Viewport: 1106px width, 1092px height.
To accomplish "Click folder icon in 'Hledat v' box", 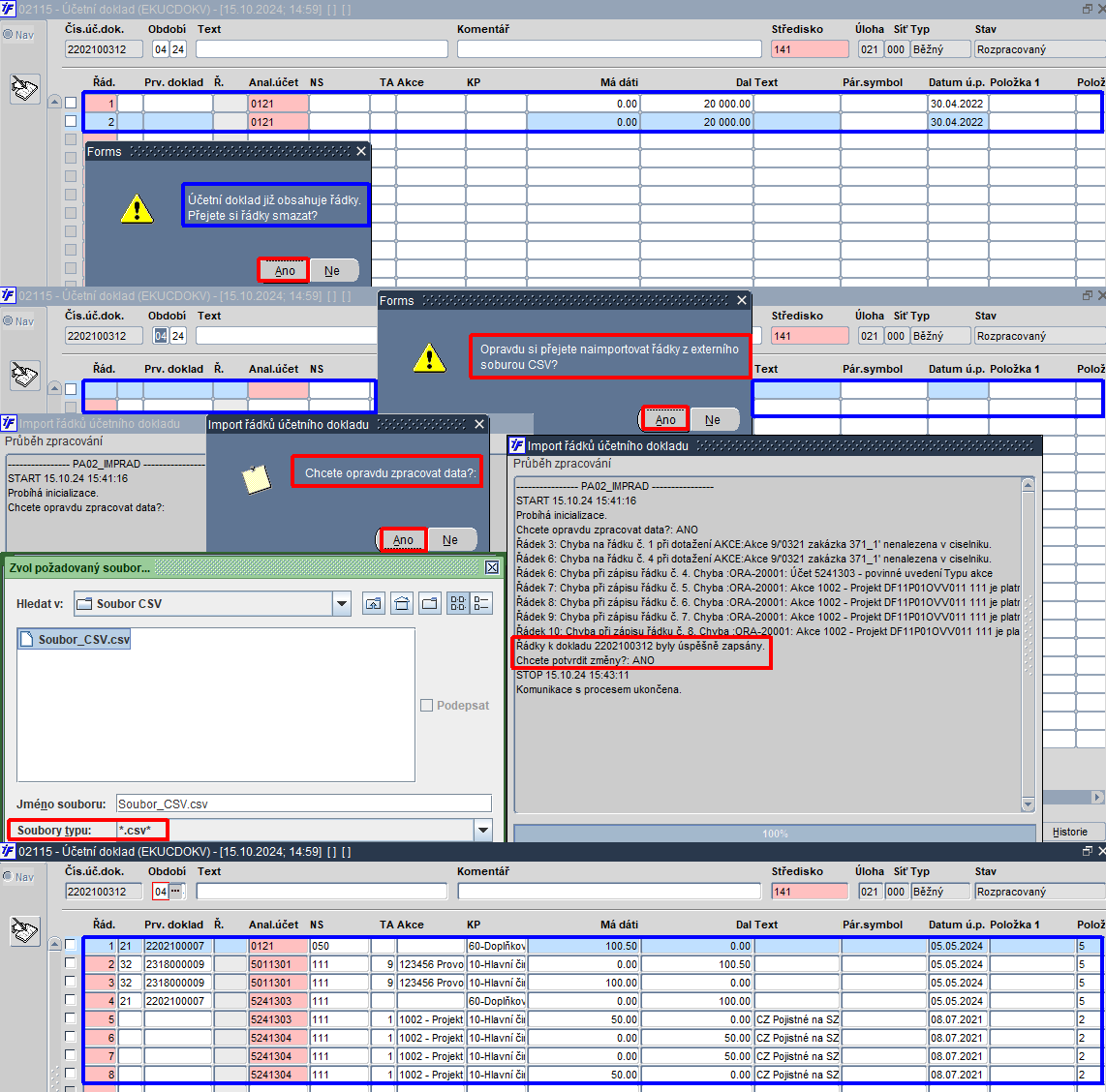I will pos(84,603).
